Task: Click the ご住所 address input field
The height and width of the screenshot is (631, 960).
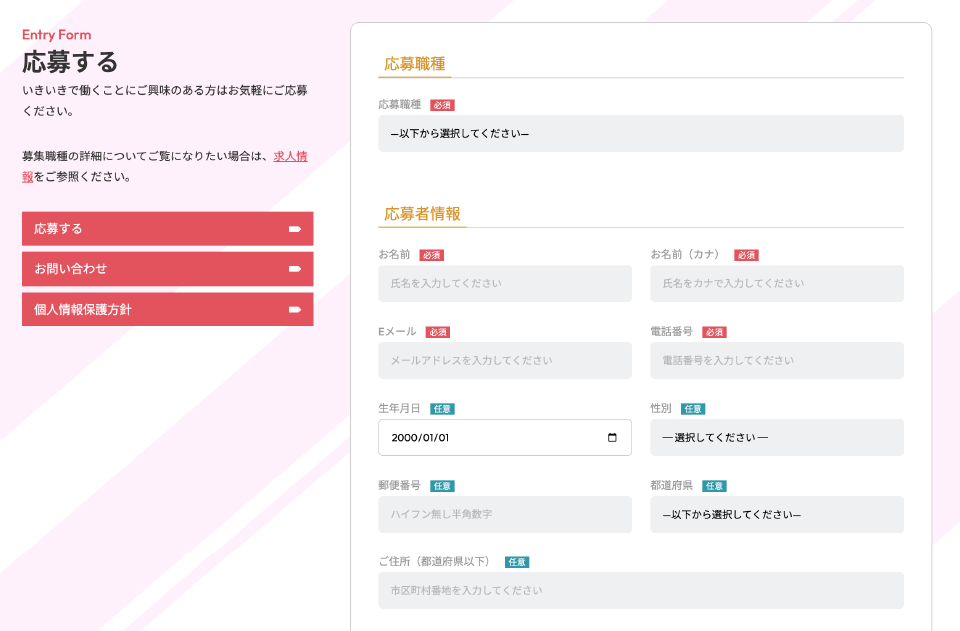Action: 640,591
